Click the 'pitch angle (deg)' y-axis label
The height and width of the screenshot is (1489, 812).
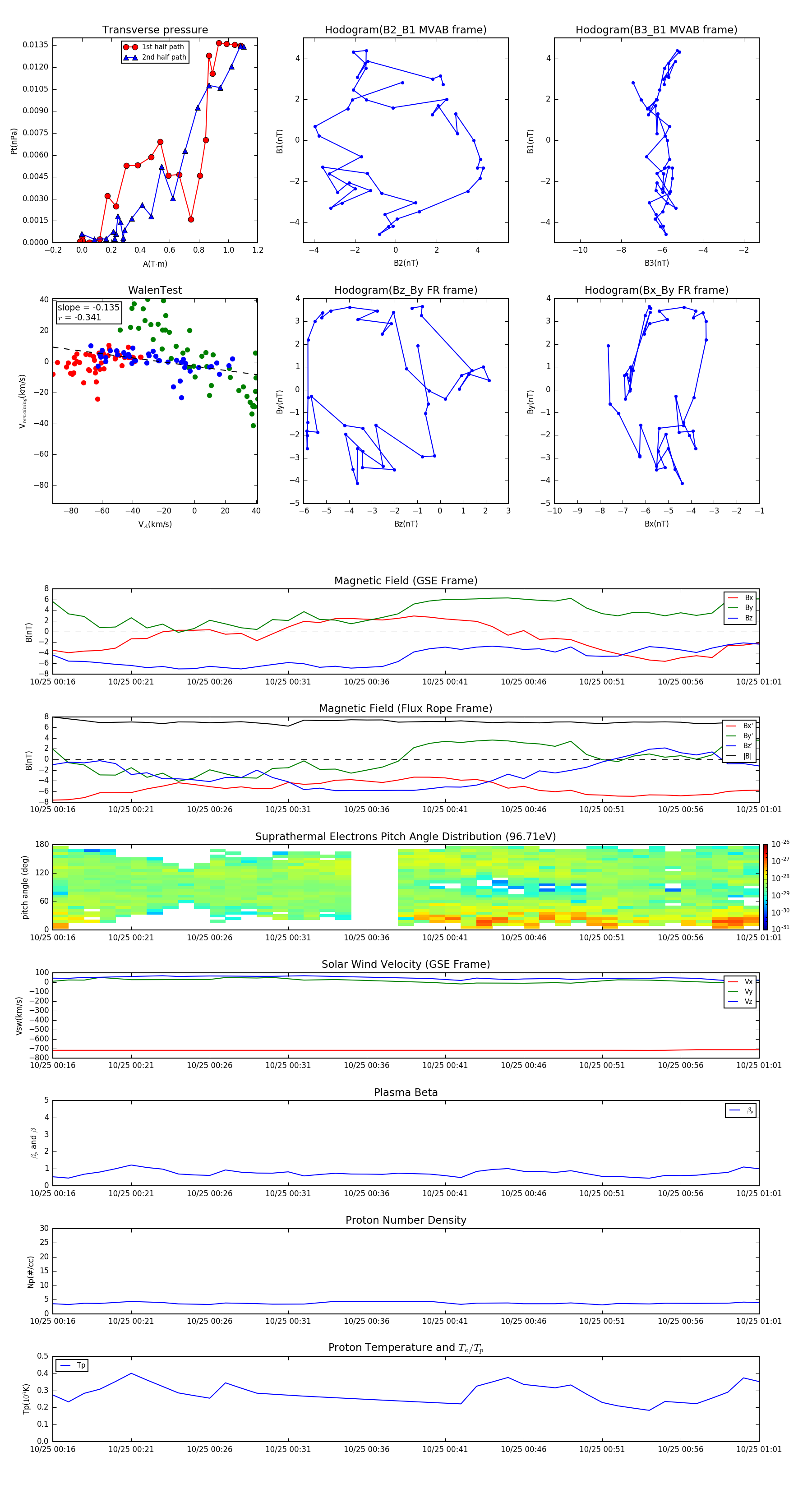pos(25,887)
